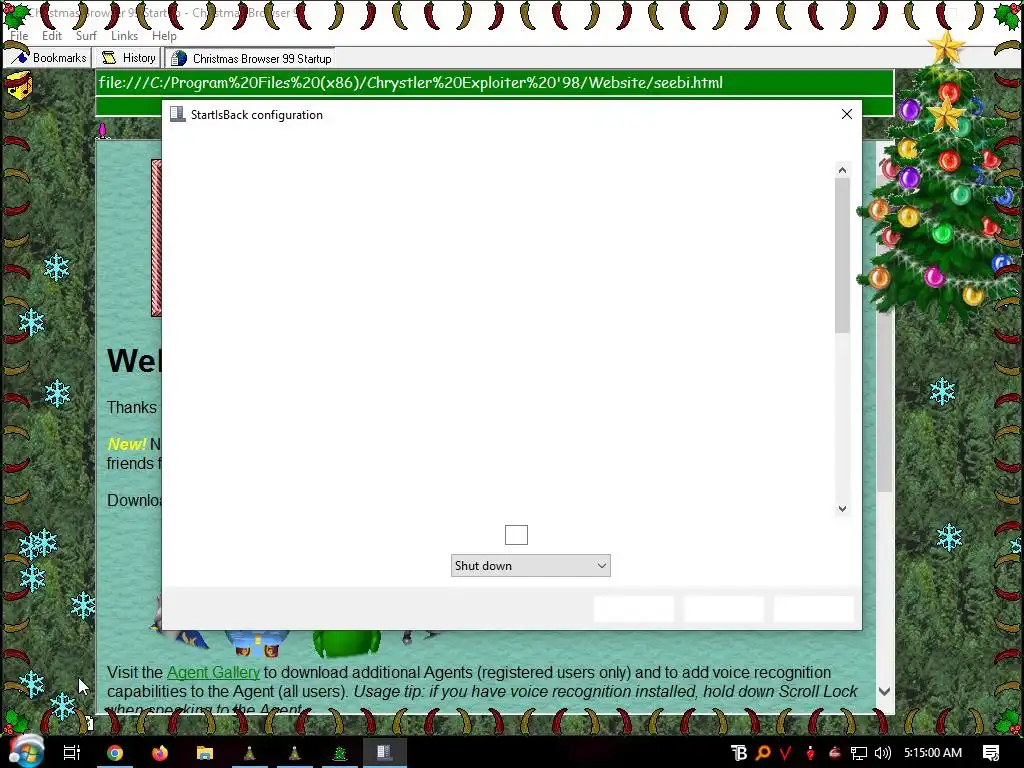
Task: Open the File menu
Action: click(18, 35)
